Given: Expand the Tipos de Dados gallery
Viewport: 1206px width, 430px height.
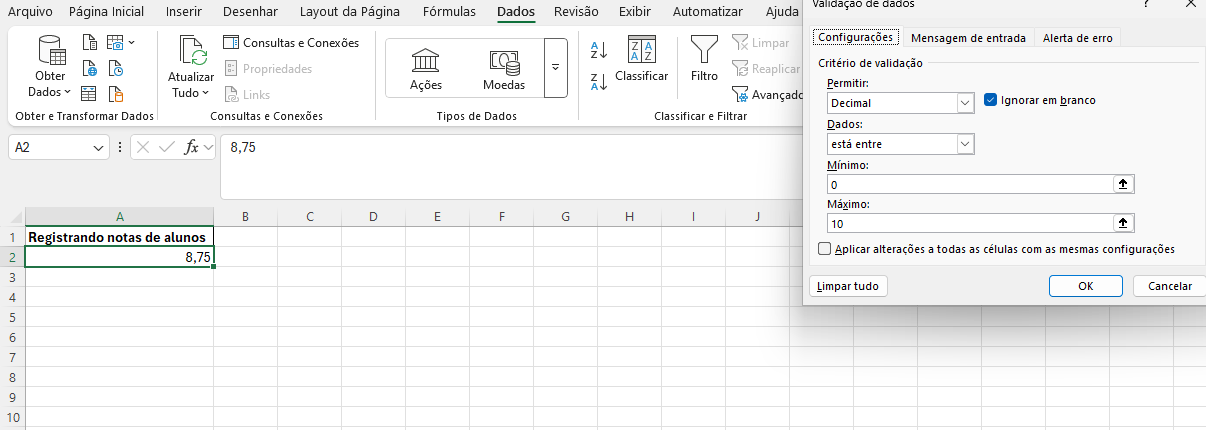Looking at the screenshot, I should click(555, 68).
